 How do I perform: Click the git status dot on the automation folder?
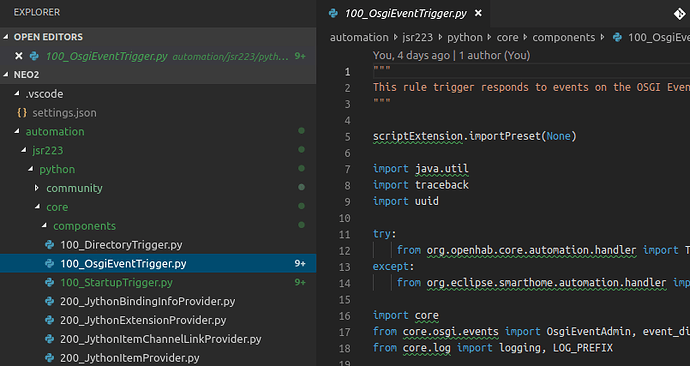coord(301,131)
